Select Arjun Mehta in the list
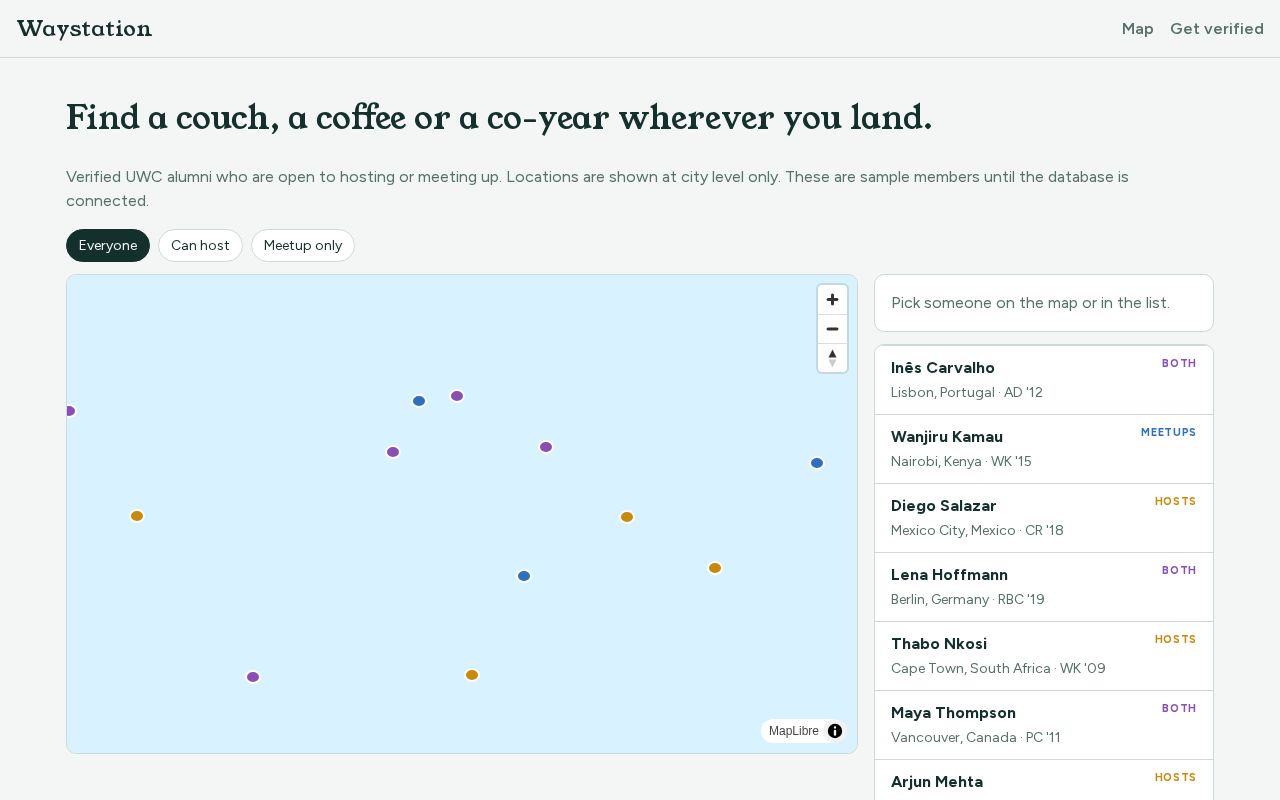 [1044, 781]
